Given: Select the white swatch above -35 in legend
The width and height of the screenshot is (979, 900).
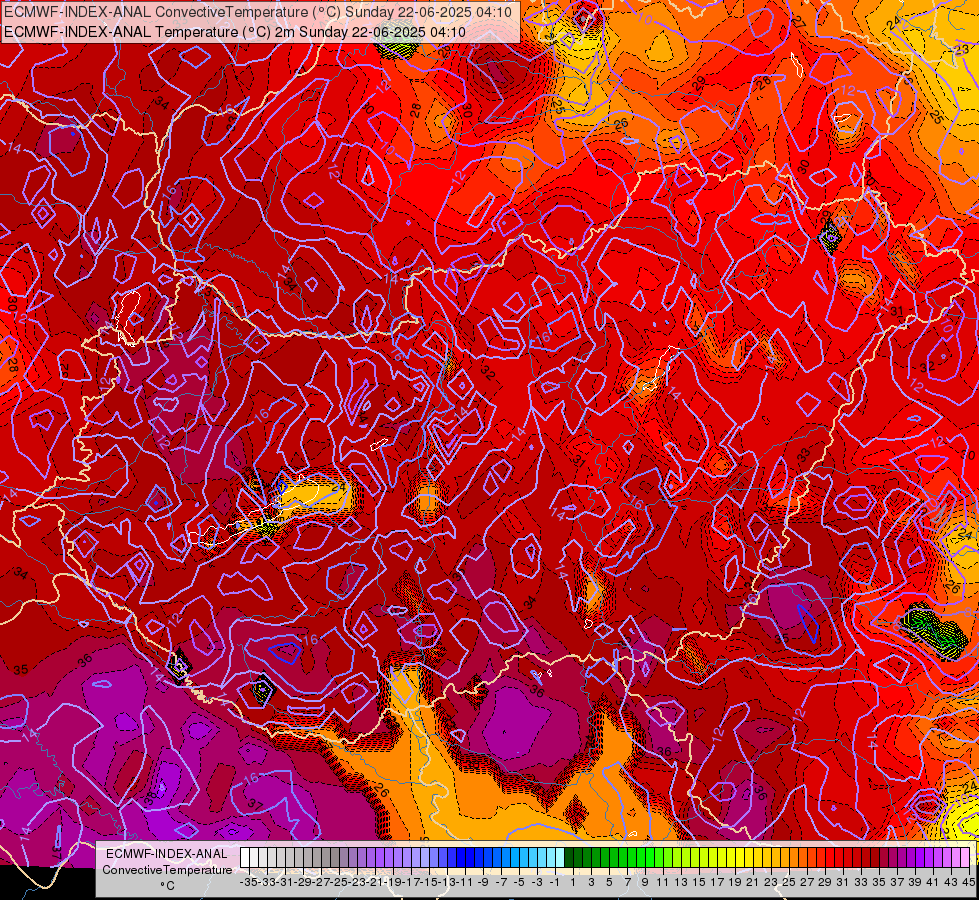Looking at the screenshot, I should tap(245, 858).
